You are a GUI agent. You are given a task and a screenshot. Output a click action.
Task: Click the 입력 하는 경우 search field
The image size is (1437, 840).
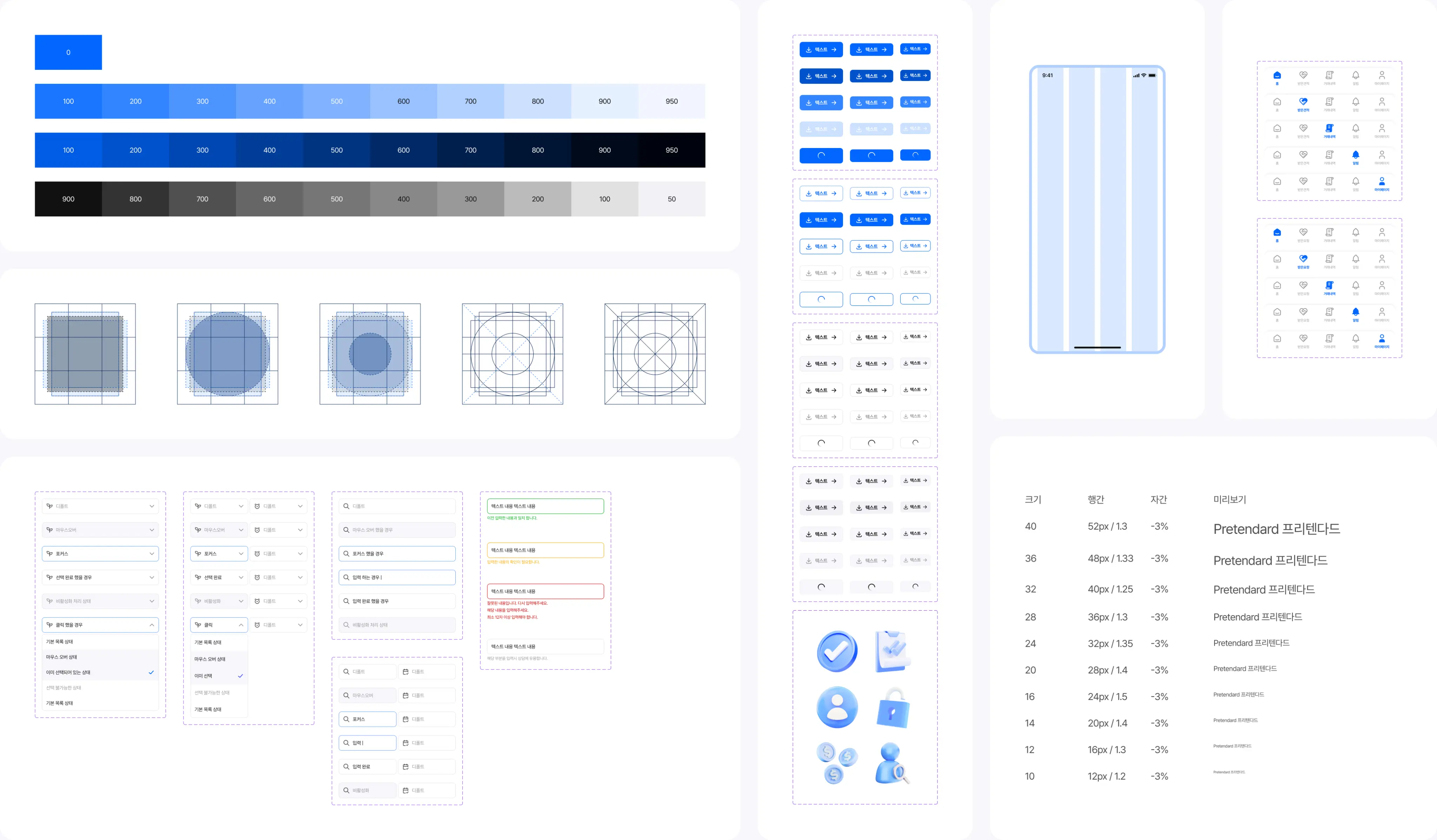point(397,577)
